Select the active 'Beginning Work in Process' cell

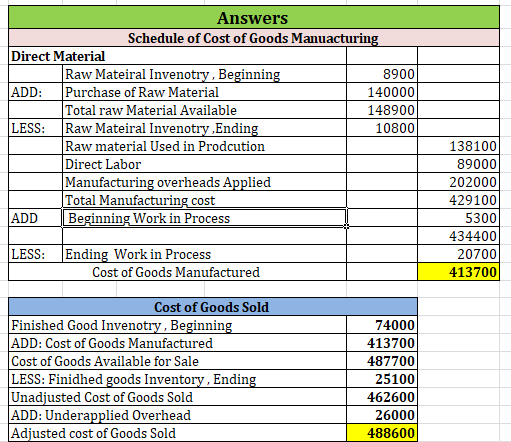coord(204,218)
